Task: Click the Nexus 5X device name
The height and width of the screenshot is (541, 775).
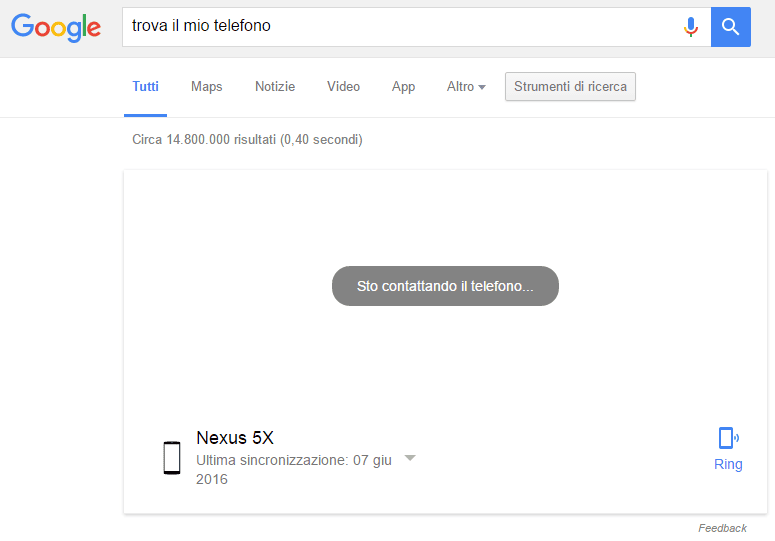Action: [x=235, y=438]
